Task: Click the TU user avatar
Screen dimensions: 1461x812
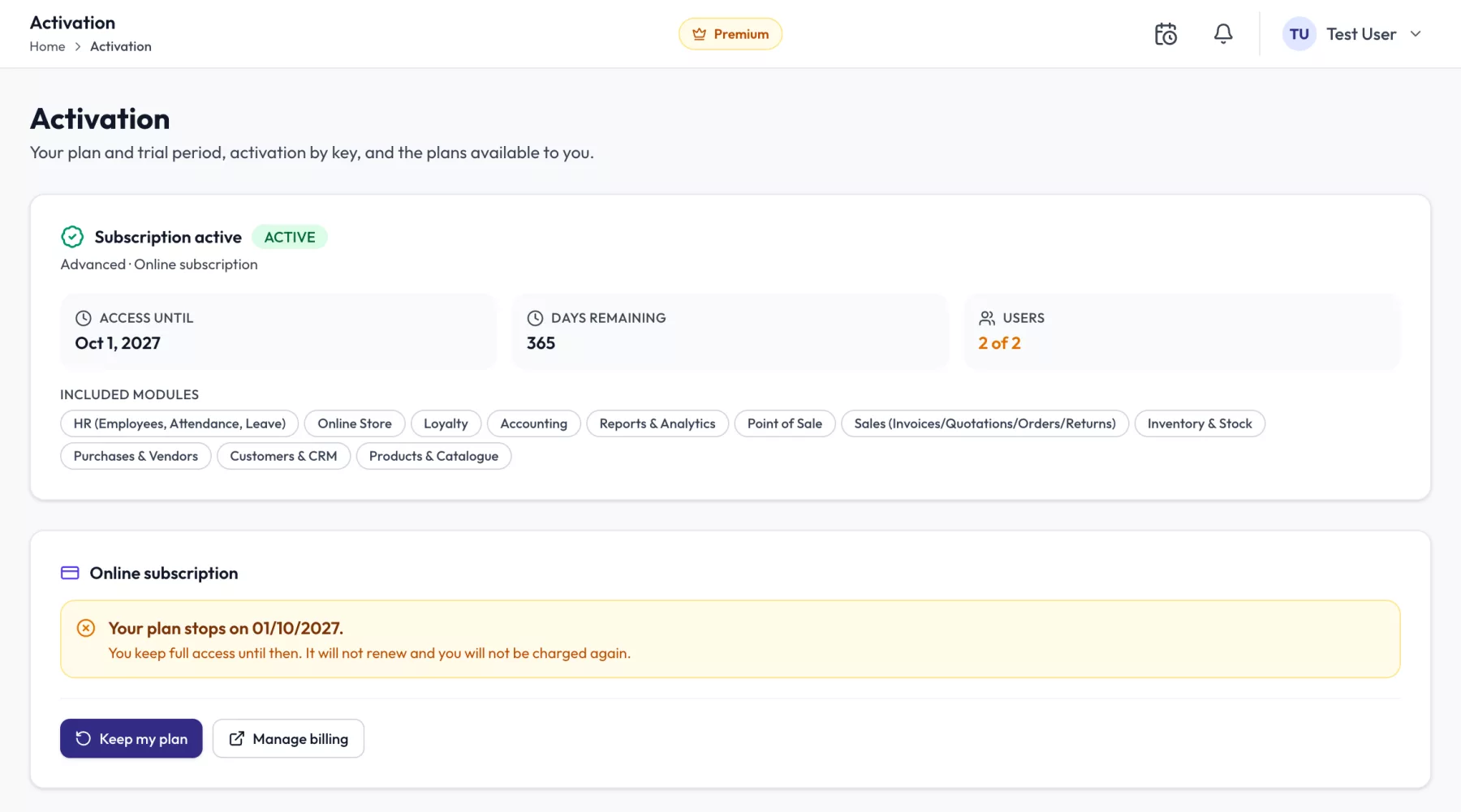Action: point(1299,34)
